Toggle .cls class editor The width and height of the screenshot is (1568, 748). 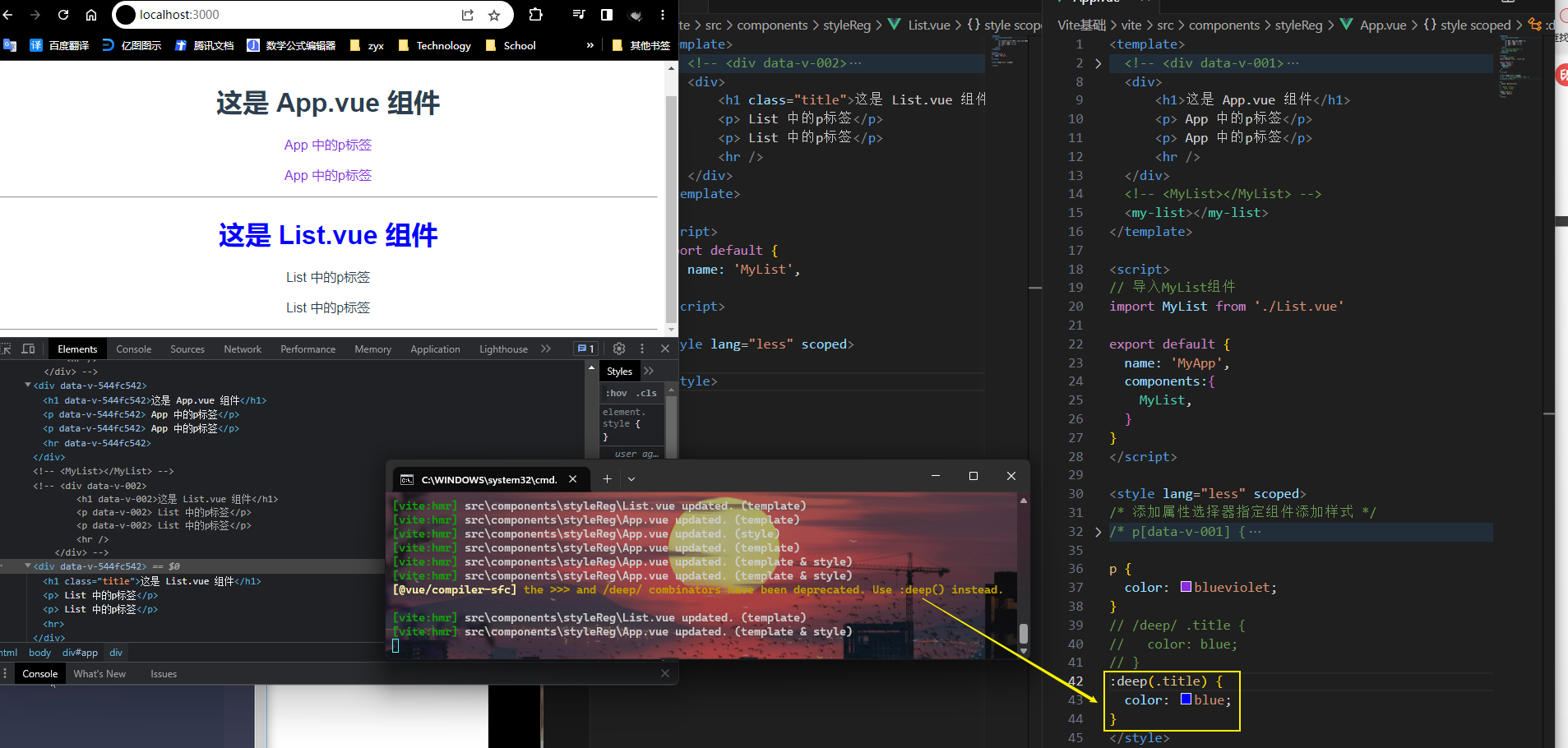coord(646,393)
